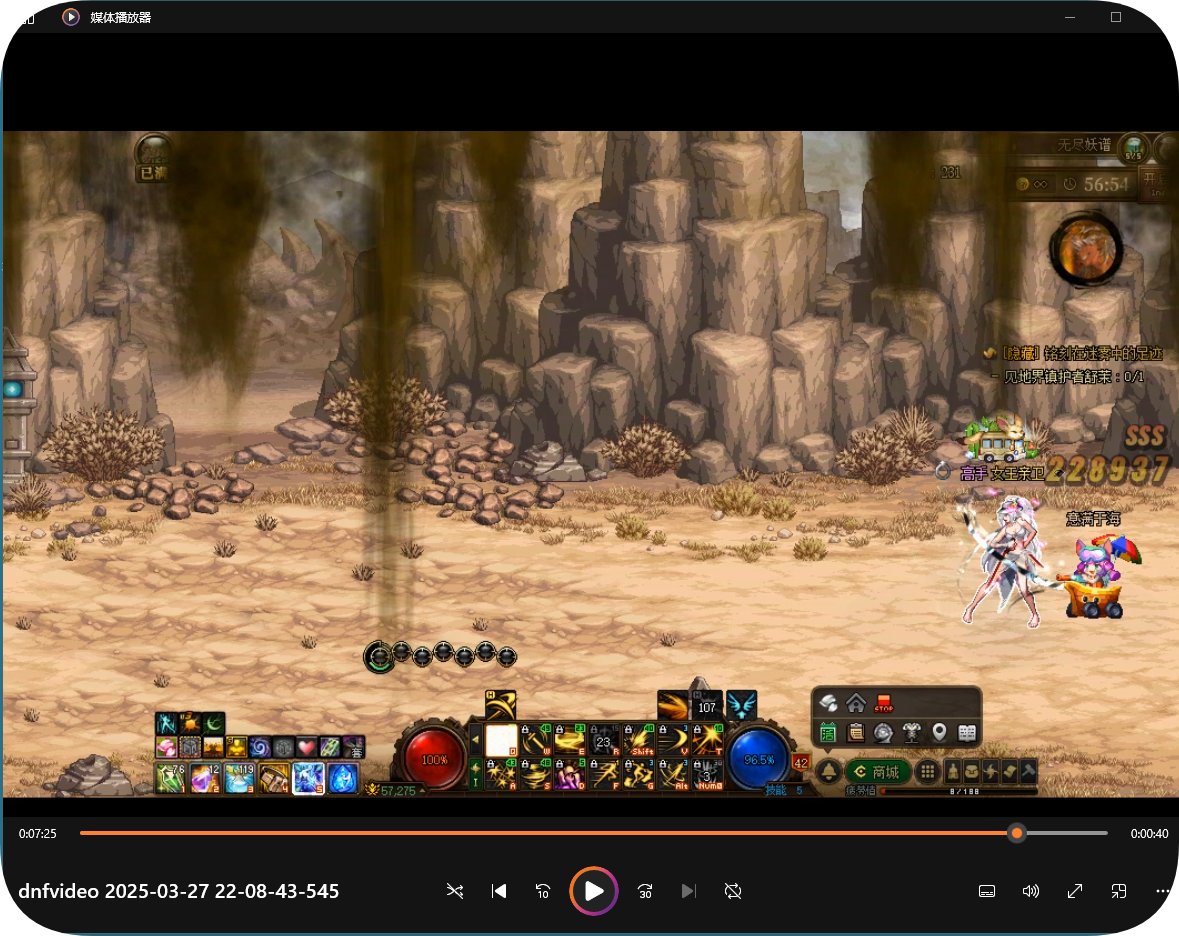Go to the next track
Viewport: 1179px width, 936px height.
click(688, 891)
